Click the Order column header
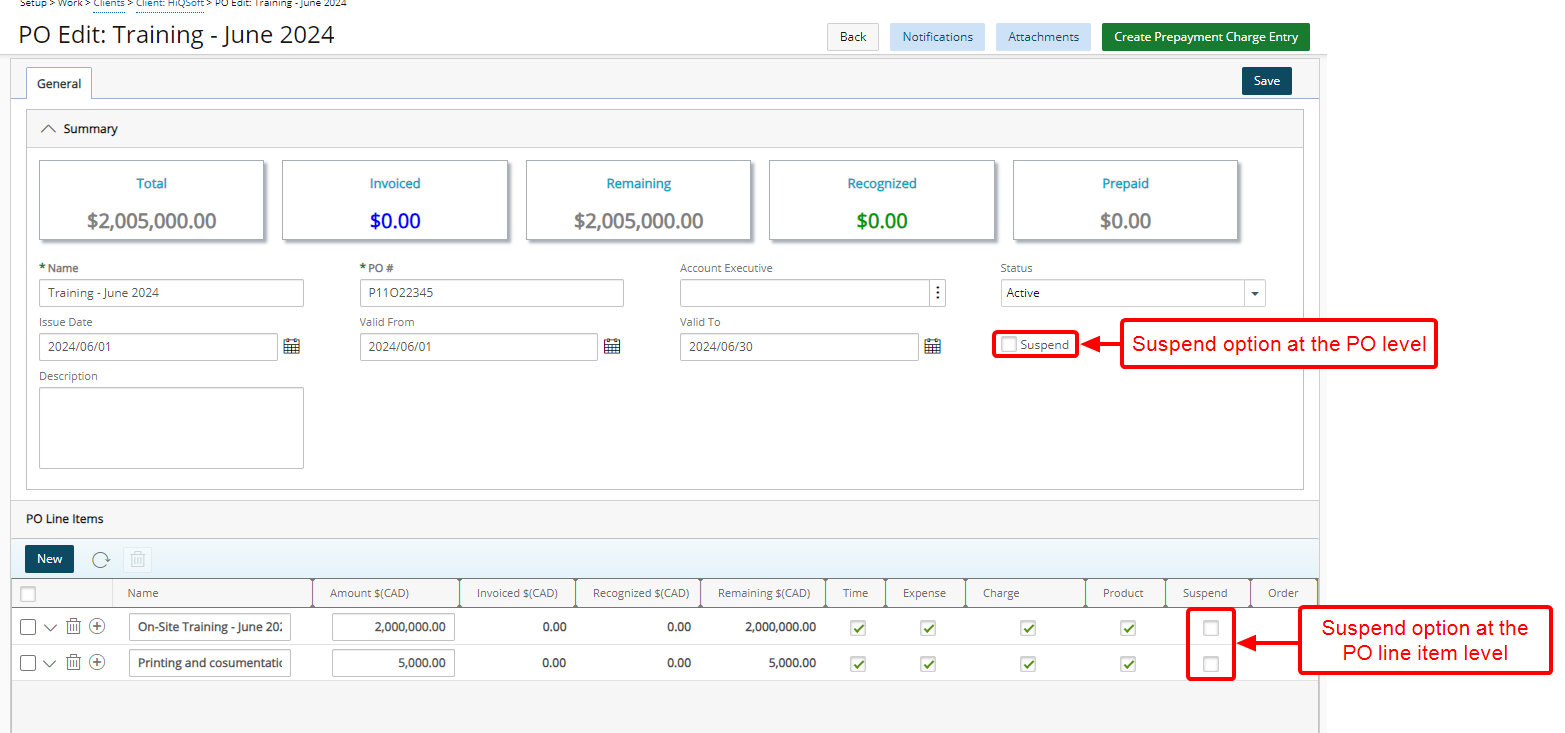Image resolution: width=1565 pixels, height=733 pixels. coord(1283,593)
